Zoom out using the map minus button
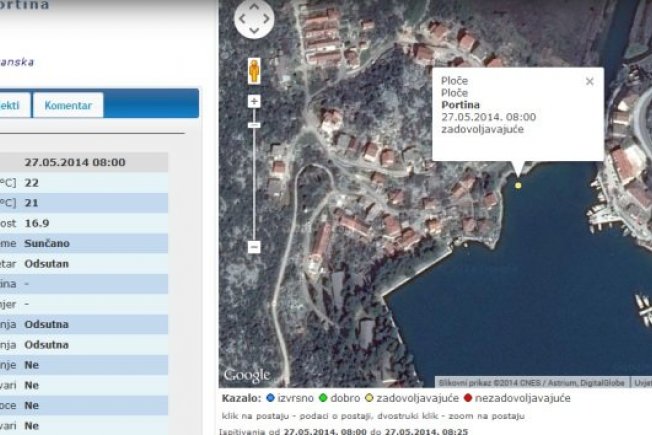Viewport: 652px width, 435px height. (254, 246)
